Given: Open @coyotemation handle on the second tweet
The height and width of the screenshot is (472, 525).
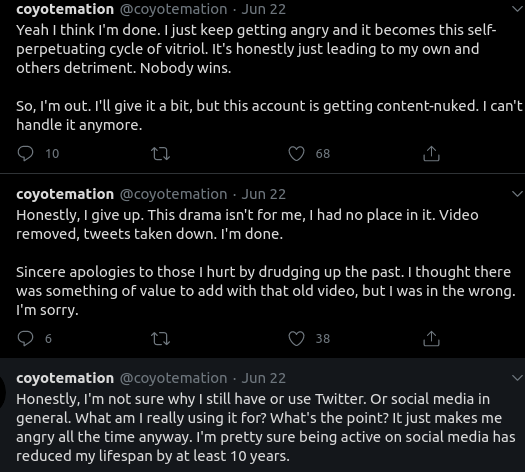Looking at the screenshot, I should (173, 194).
